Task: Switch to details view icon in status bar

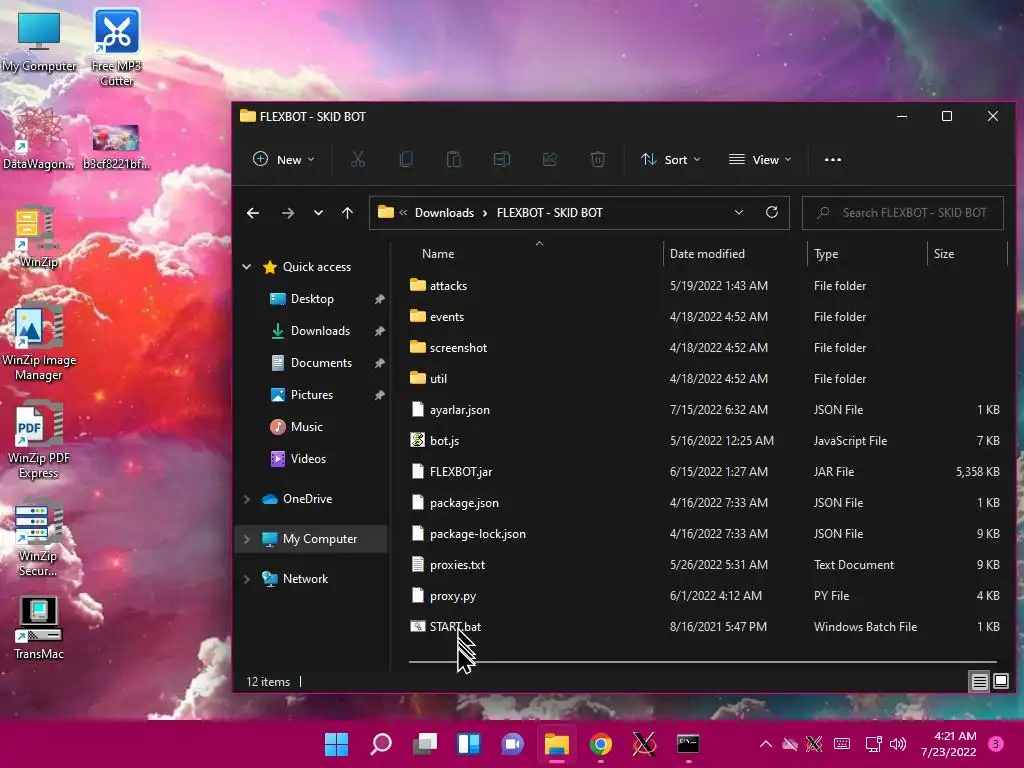Action: pyautogui.click(x=980, y=682)
